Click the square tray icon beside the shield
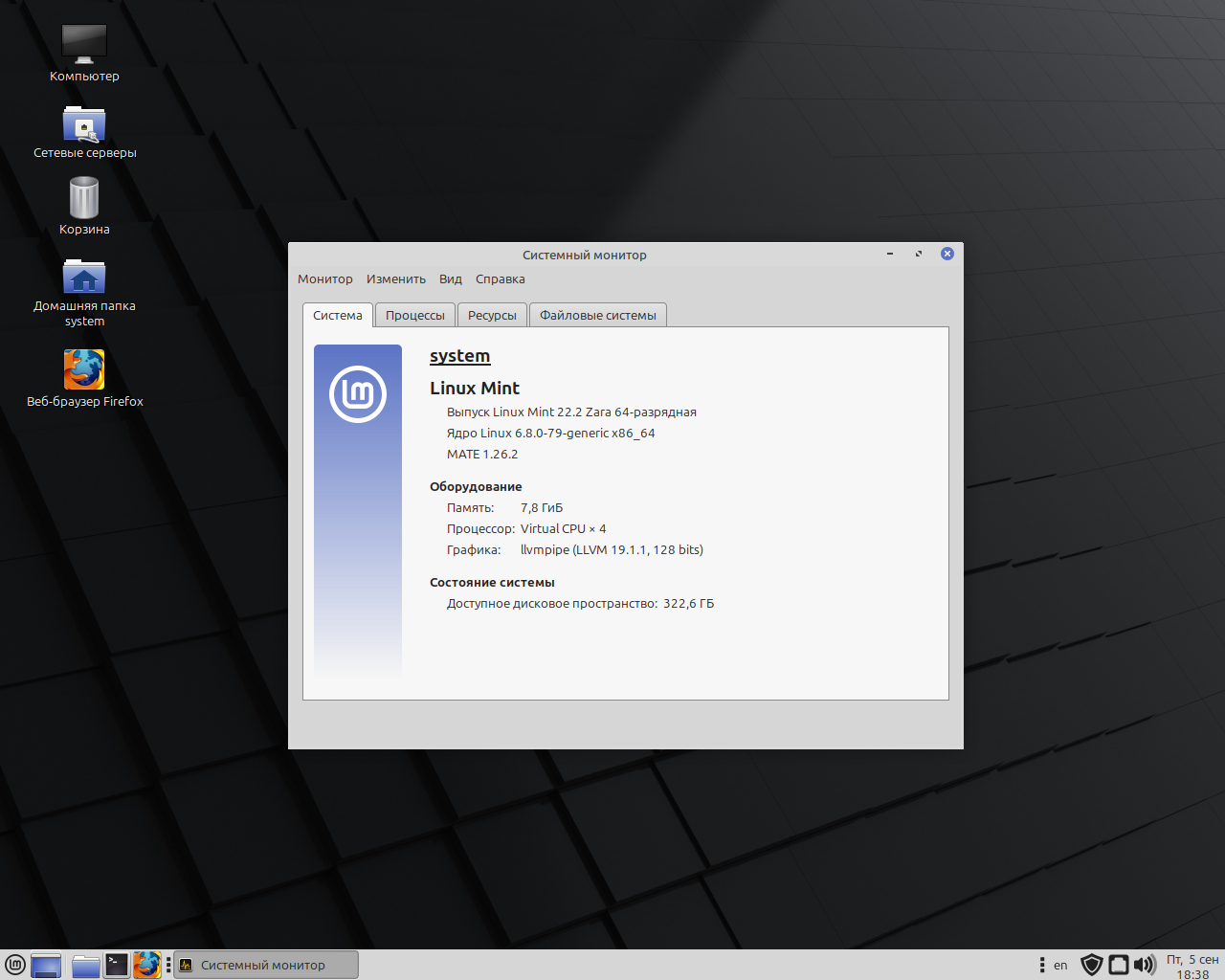 (x=1118, y=965)
